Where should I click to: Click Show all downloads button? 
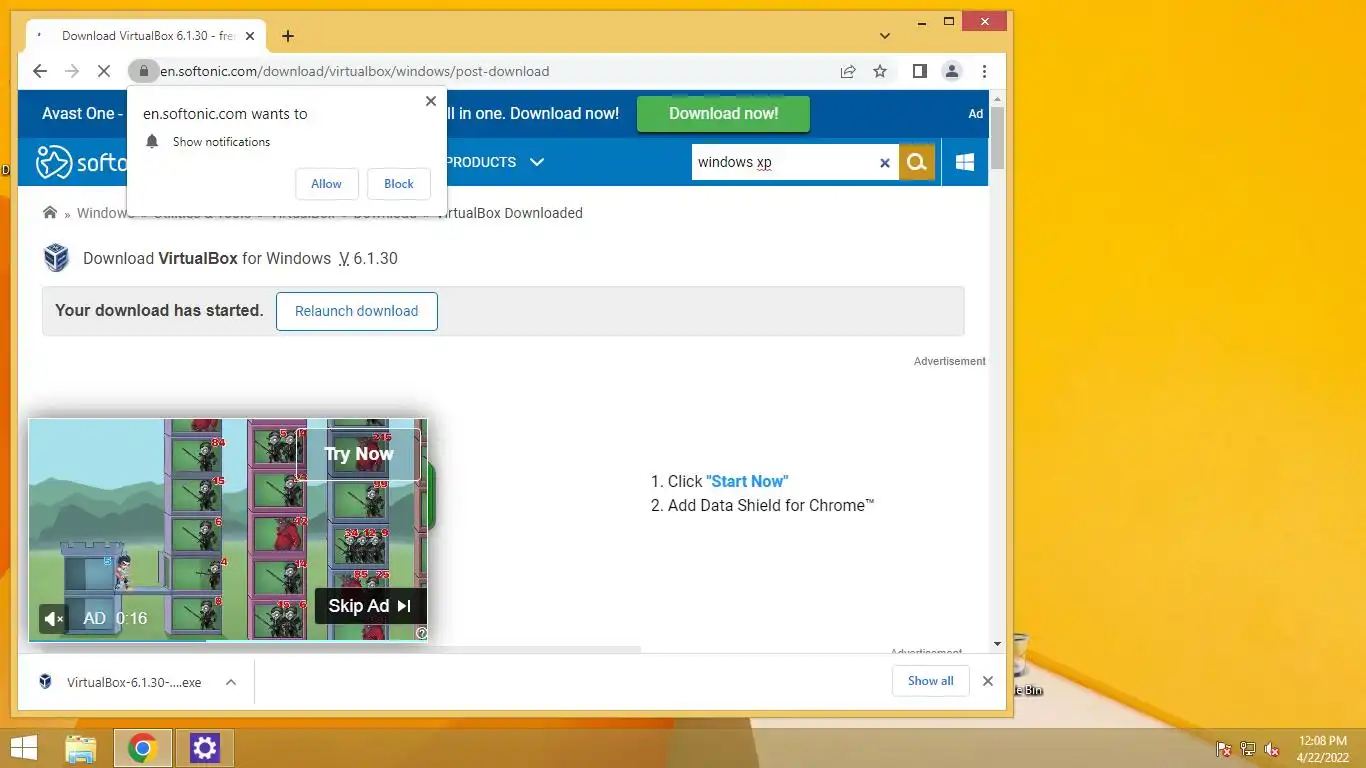click(x=931, y=681)
